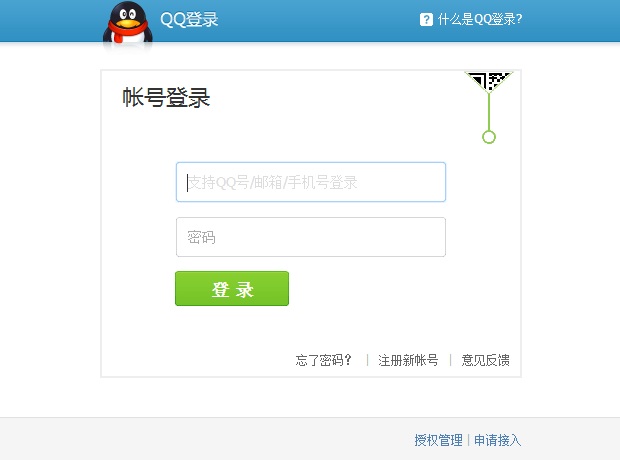Click the 帐号登录 heading

point(166,97)
